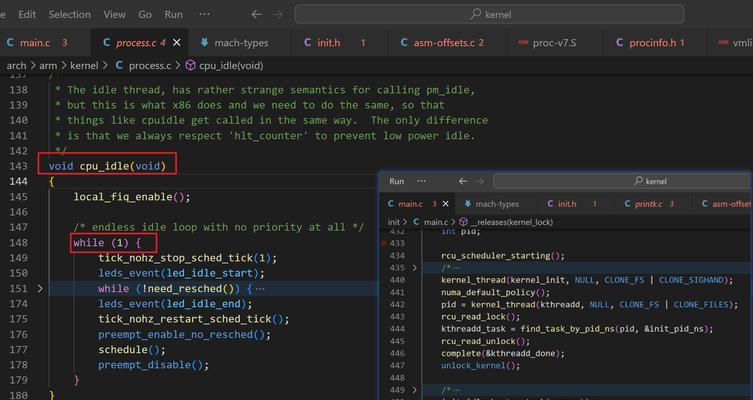Image resolution: width=753 pixels, height=400 pixels.
Task: Open ellipsis menu in second window
Action: [421, 181]
